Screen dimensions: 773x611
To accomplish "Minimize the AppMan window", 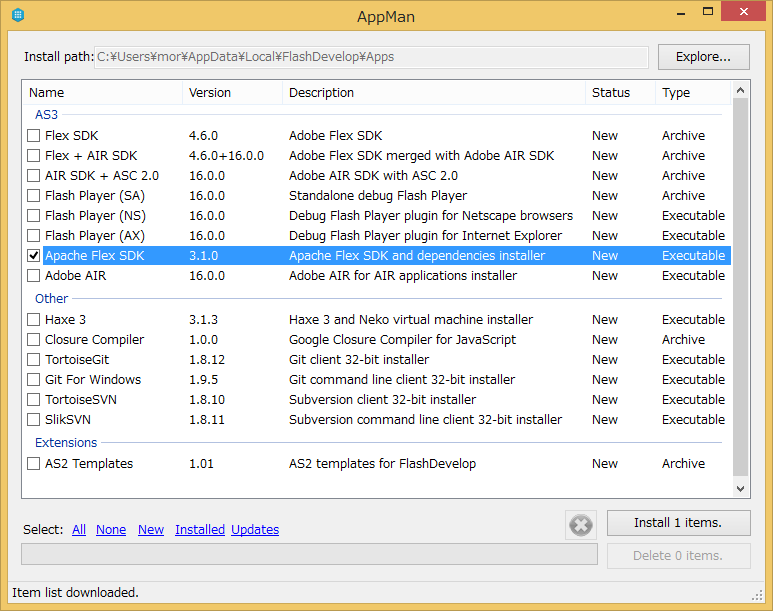I will coord(681,13).
